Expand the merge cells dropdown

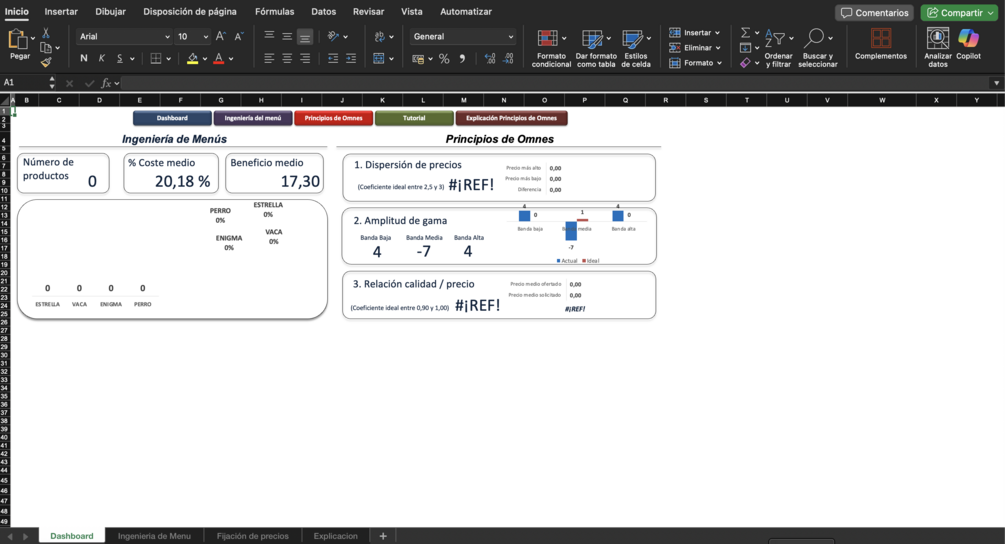click(x=391, y=59)
